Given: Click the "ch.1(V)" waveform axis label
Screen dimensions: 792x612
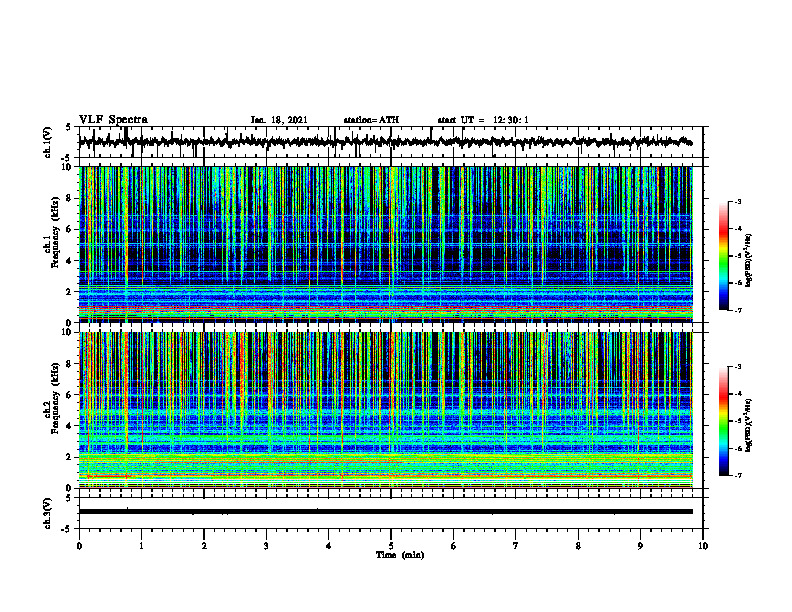Looking at the screenshot, I should pos(47,142).
